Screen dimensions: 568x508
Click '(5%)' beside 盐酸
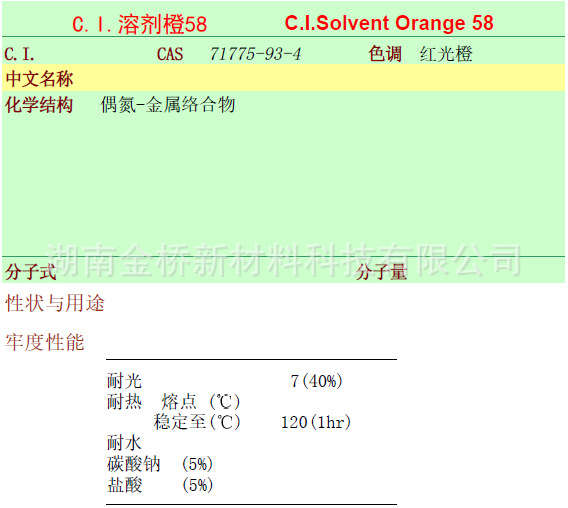click(x=197, y=485)
